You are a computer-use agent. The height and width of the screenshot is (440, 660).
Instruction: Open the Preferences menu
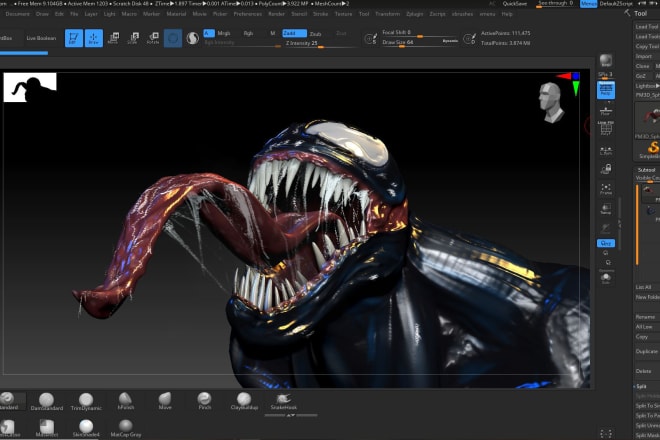[x=248, y=14]
